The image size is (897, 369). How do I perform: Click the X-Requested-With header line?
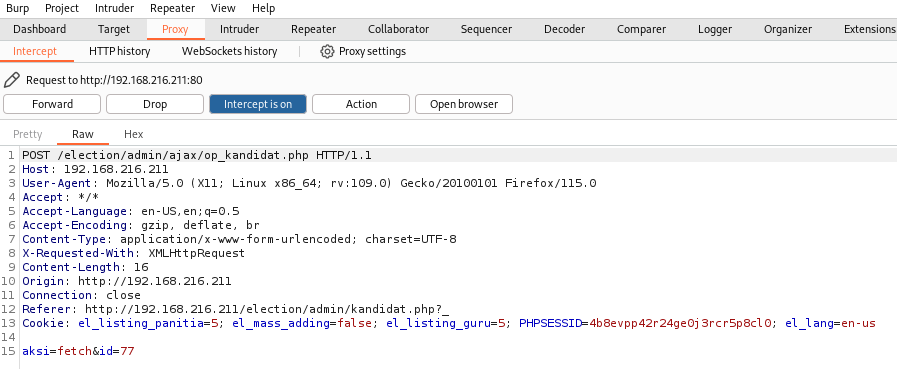[x=133, y=253]
